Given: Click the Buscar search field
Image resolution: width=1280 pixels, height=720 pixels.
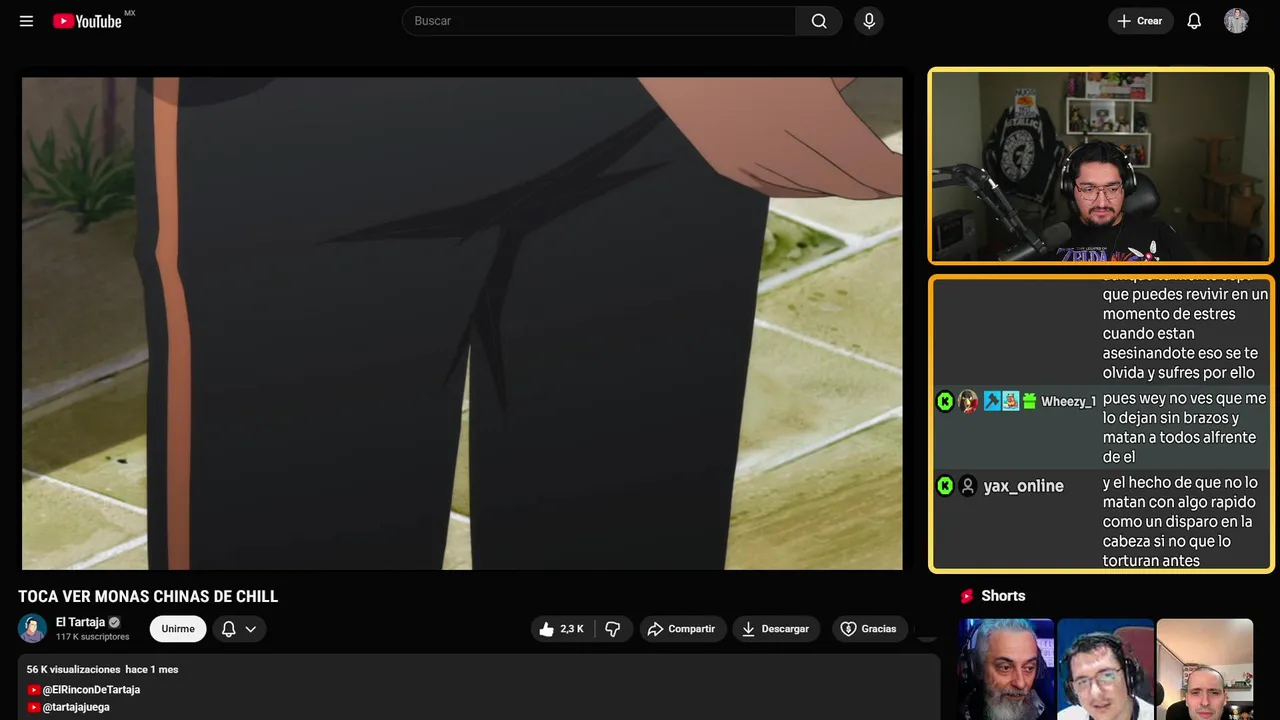Looking at the screenshot, I should tap(599, 21).
